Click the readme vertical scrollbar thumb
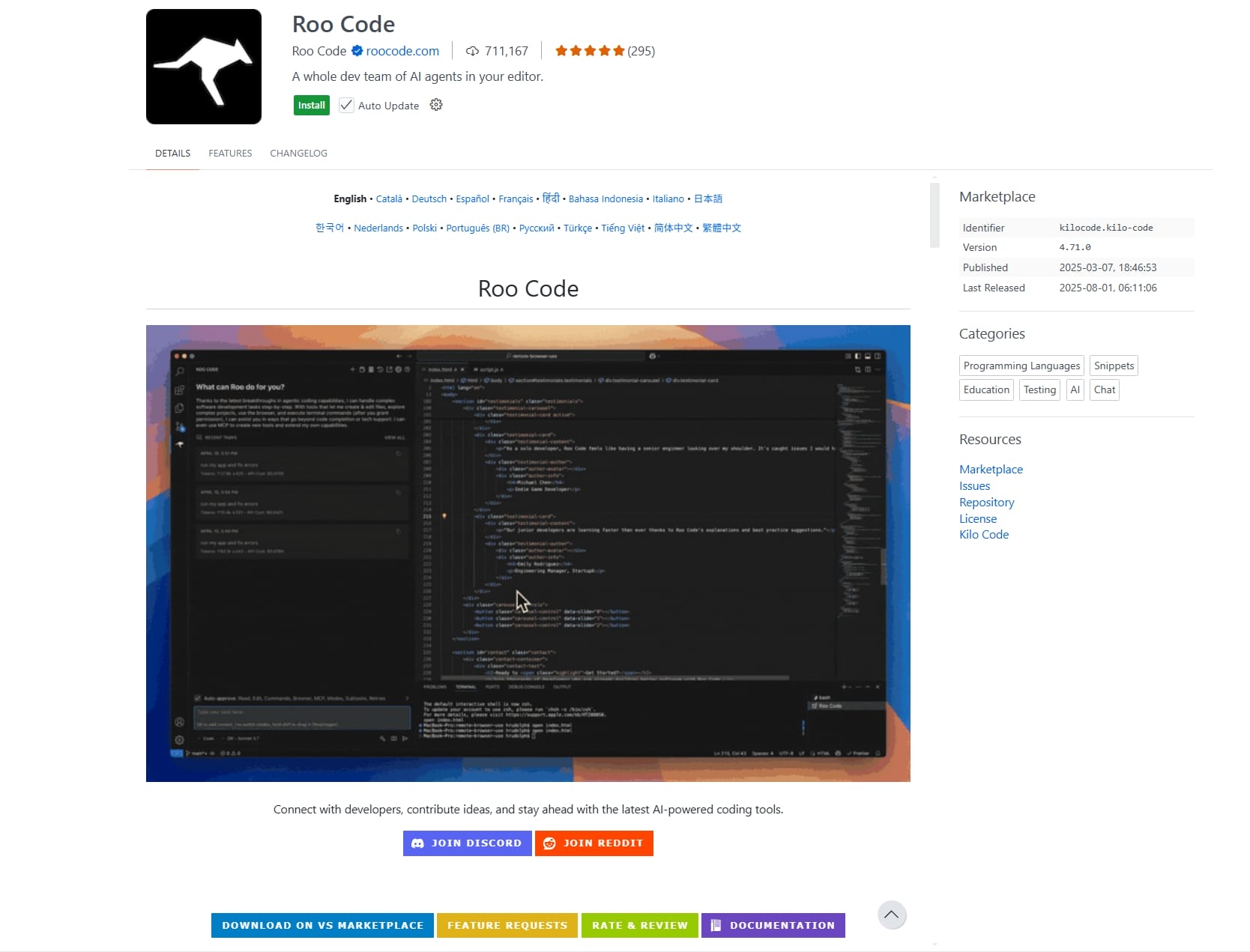The image size is (1250, 952). click(935, 214)
